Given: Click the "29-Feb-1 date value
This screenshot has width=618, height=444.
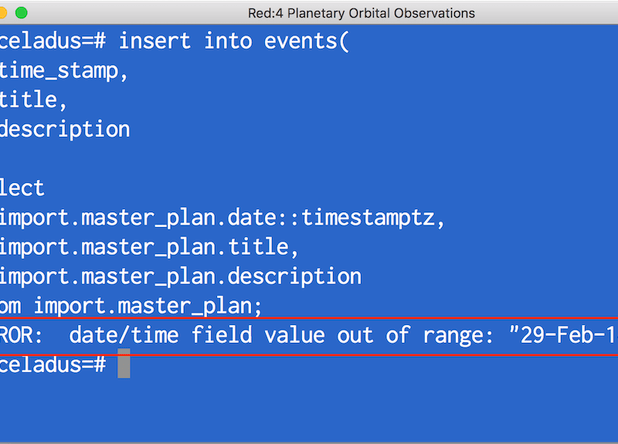Looking at the screenshot, I should coord(564,335).
